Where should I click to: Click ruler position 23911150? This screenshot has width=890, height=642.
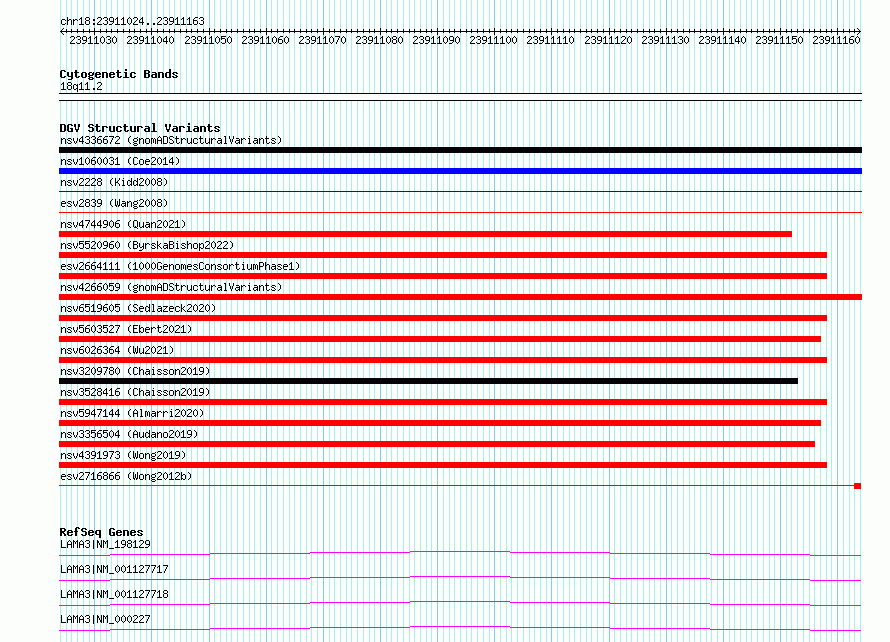click(779, 40)
